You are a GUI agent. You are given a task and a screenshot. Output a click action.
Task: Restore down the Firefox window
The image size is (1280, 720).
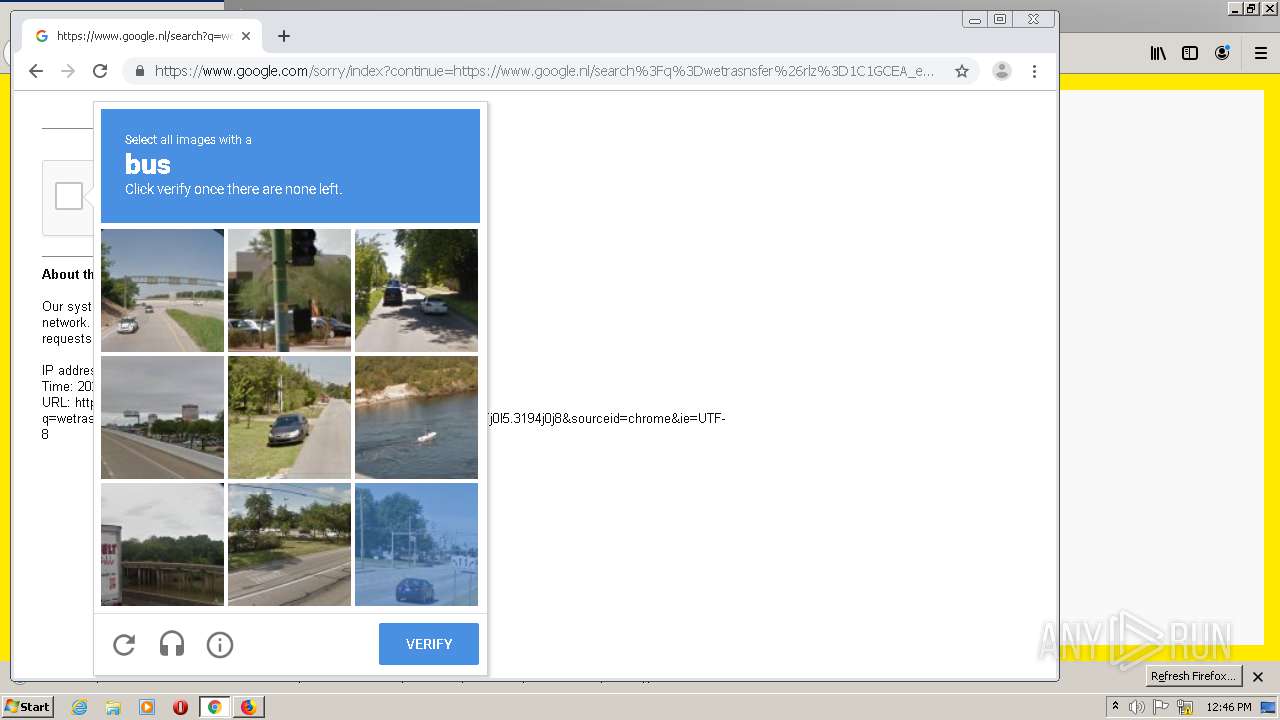click(x=1251, y=8)
